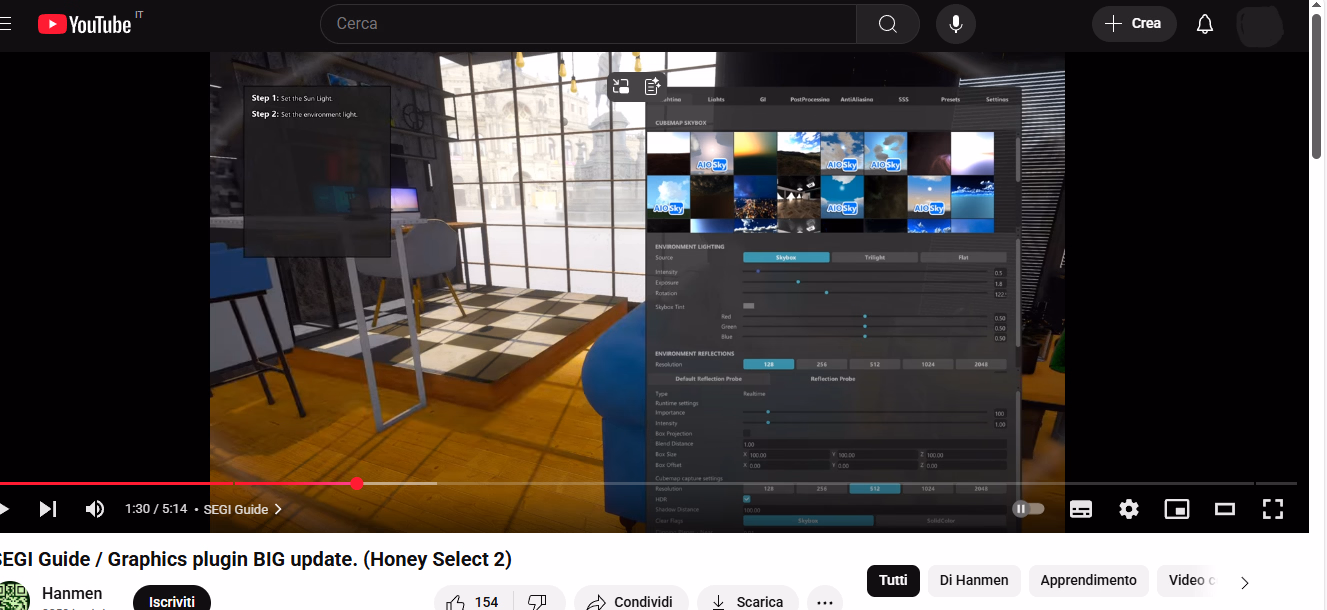This screenshot has width=1327, height=610.
Task: Click the 154 like count
Action: click(486, 602)
